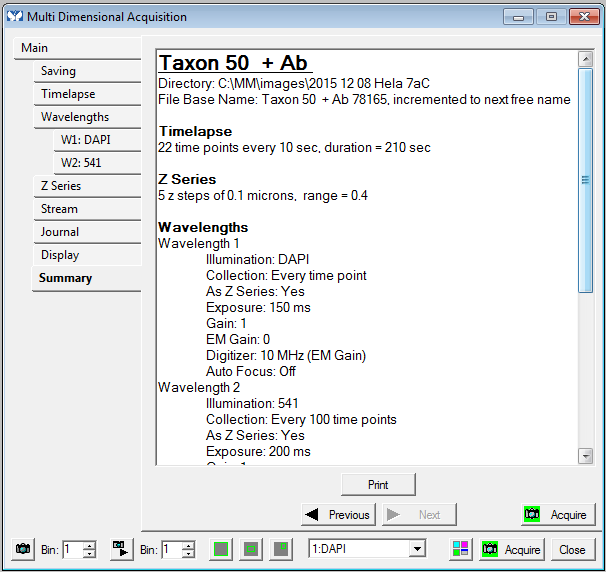Click the first Bin input field

74,549
